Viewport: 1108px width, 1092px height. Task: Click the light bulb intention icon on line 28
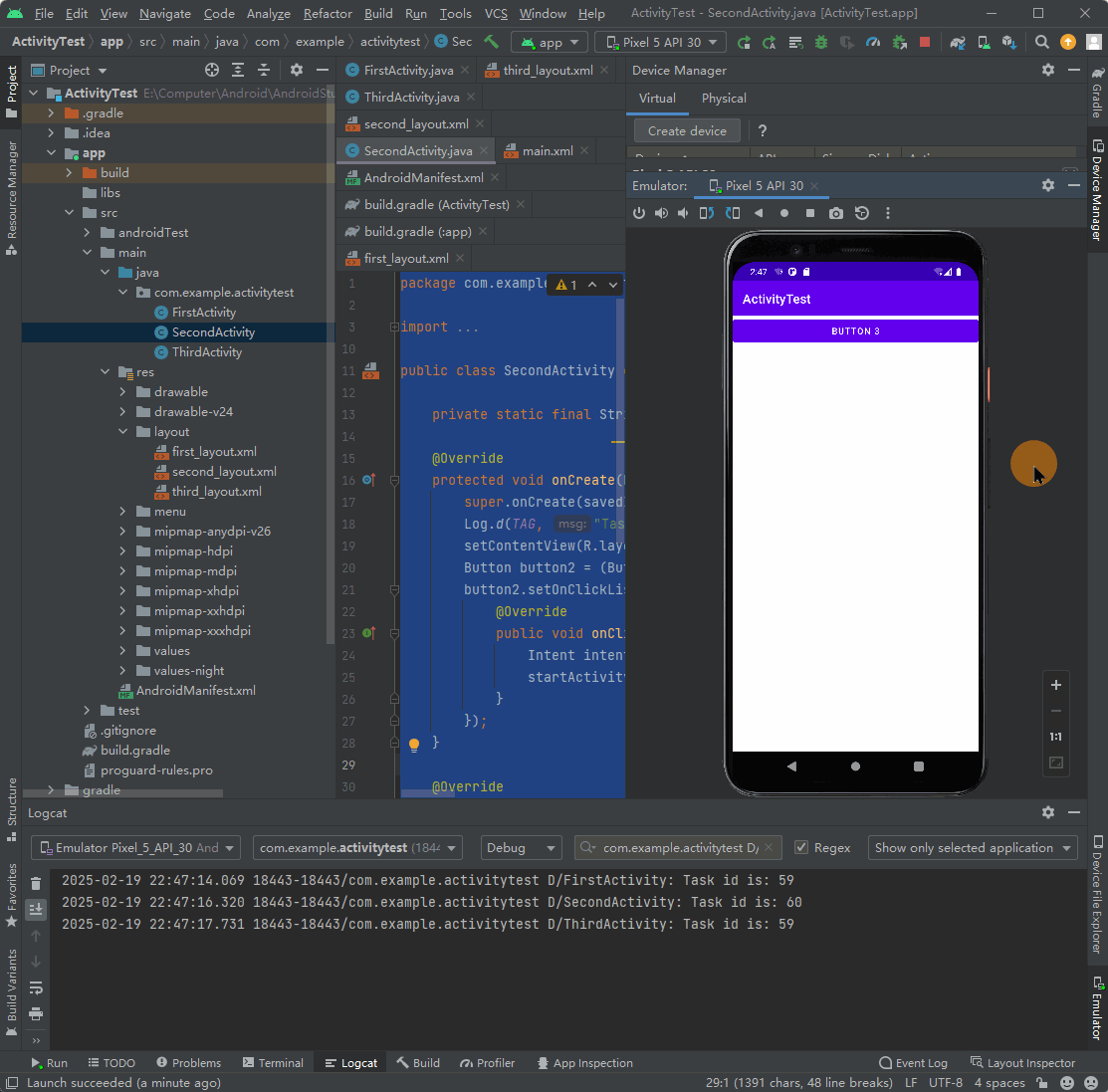point(414,744)
